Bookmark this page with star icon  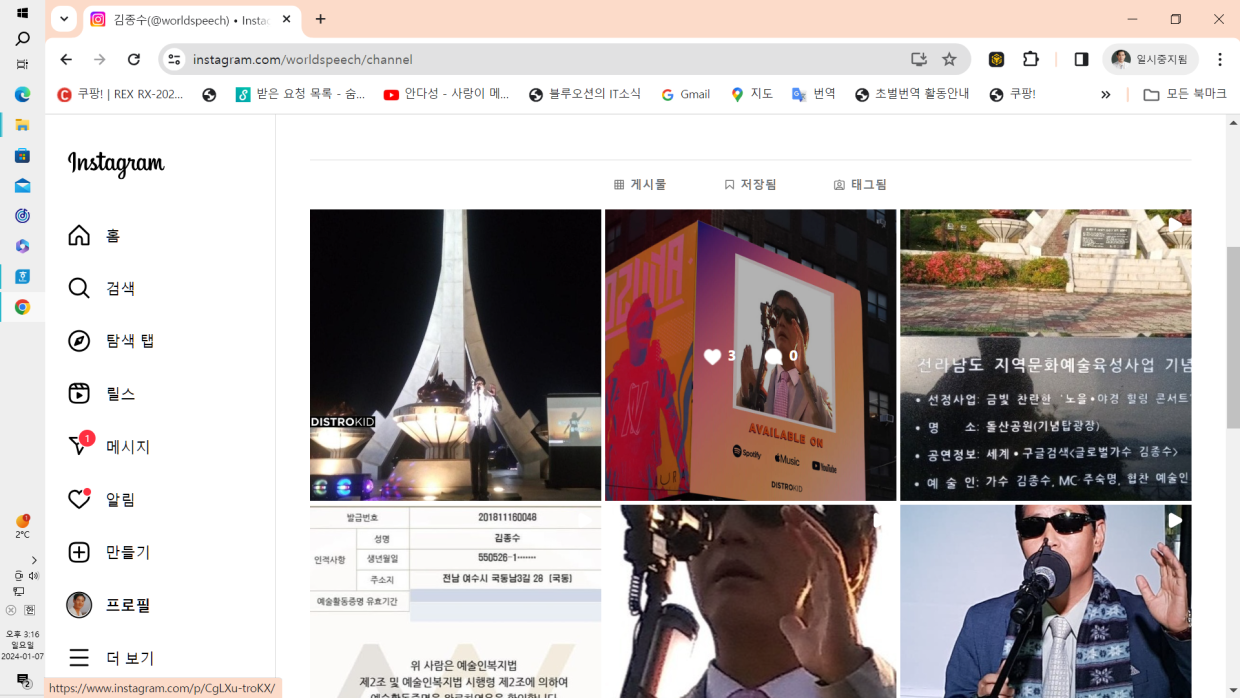pyautogui.click(x=949, y=59)
